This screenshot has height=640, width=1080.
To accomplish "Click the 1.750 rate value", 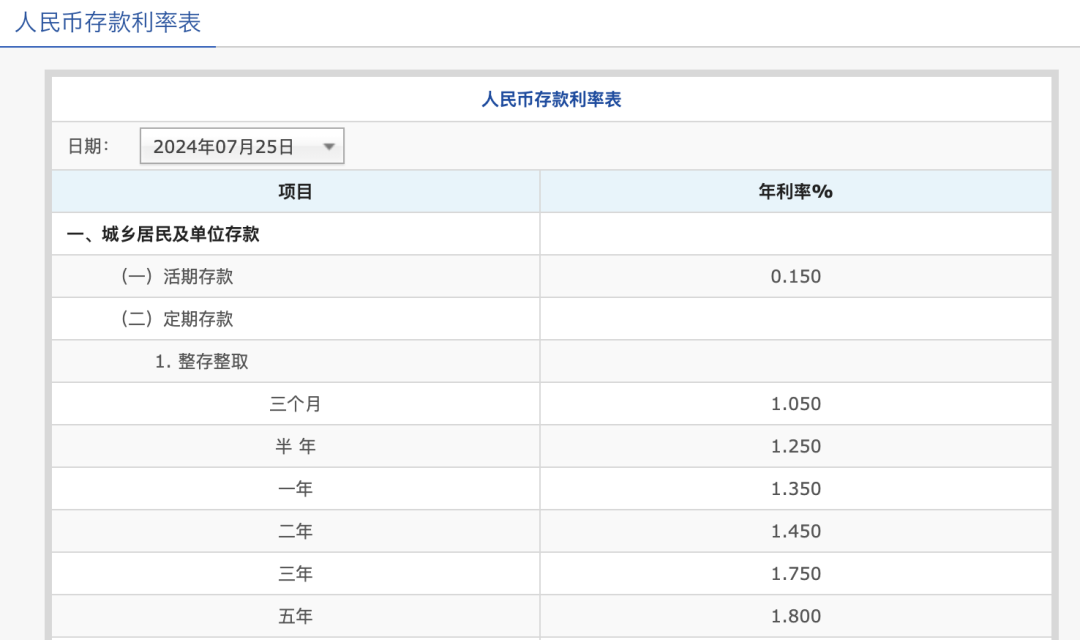I will (x=795, y=574).
